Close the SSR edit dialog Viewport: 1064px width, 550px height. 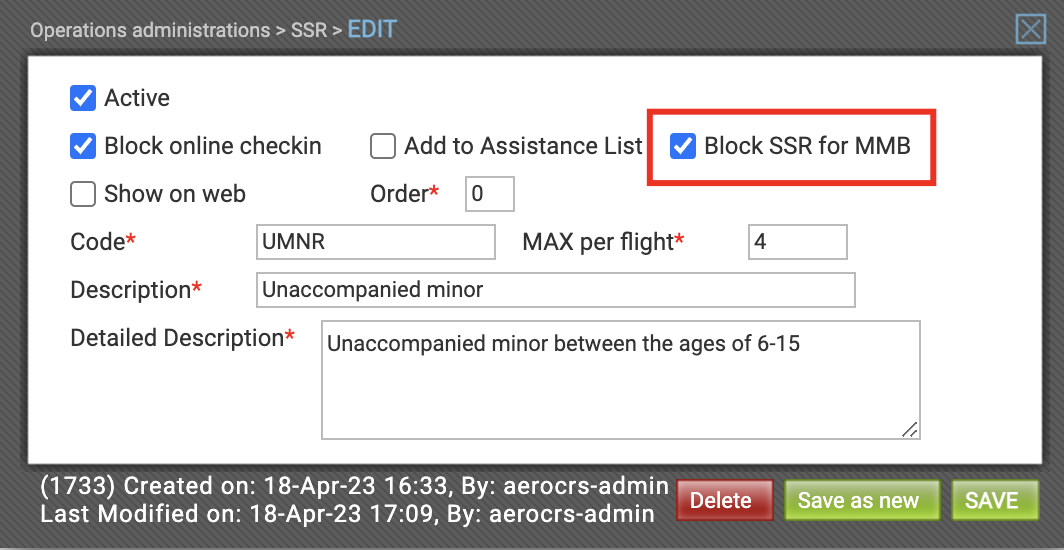point(1031,30)
